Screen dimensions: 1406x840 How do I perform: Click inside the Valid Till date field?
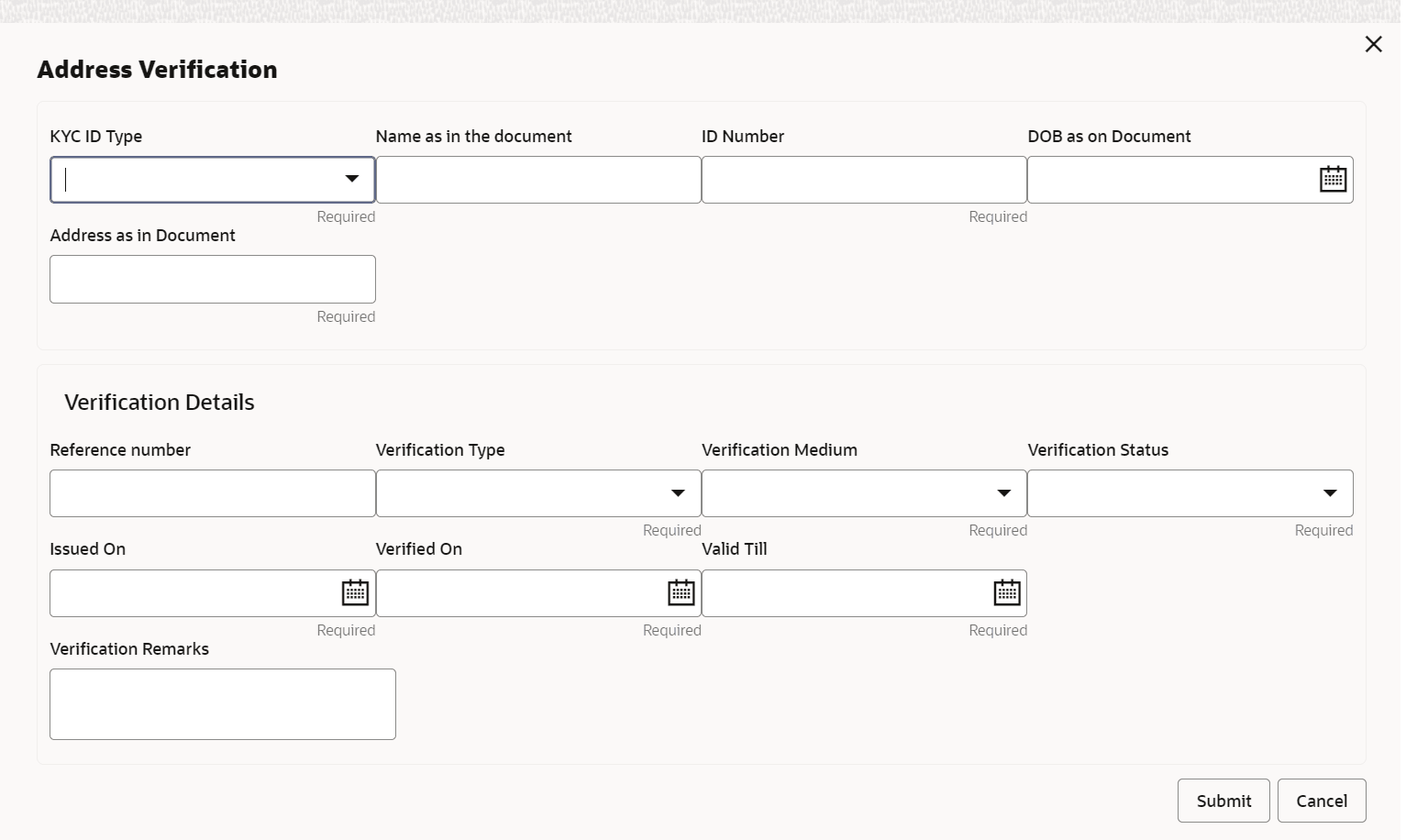tap(844, 593)
